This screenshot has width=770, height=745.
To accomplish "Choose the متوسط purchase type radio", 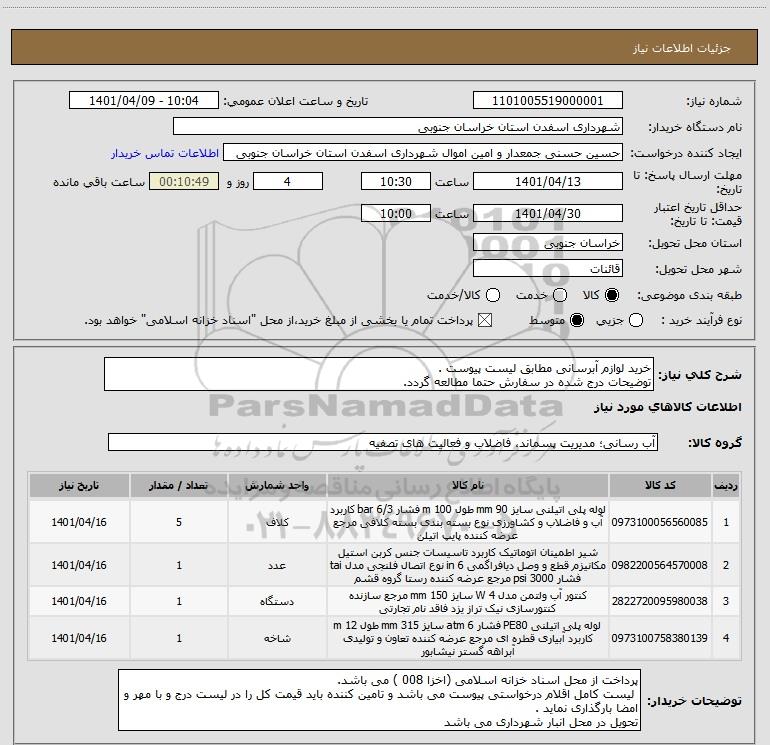I will (x=577, y=320).
